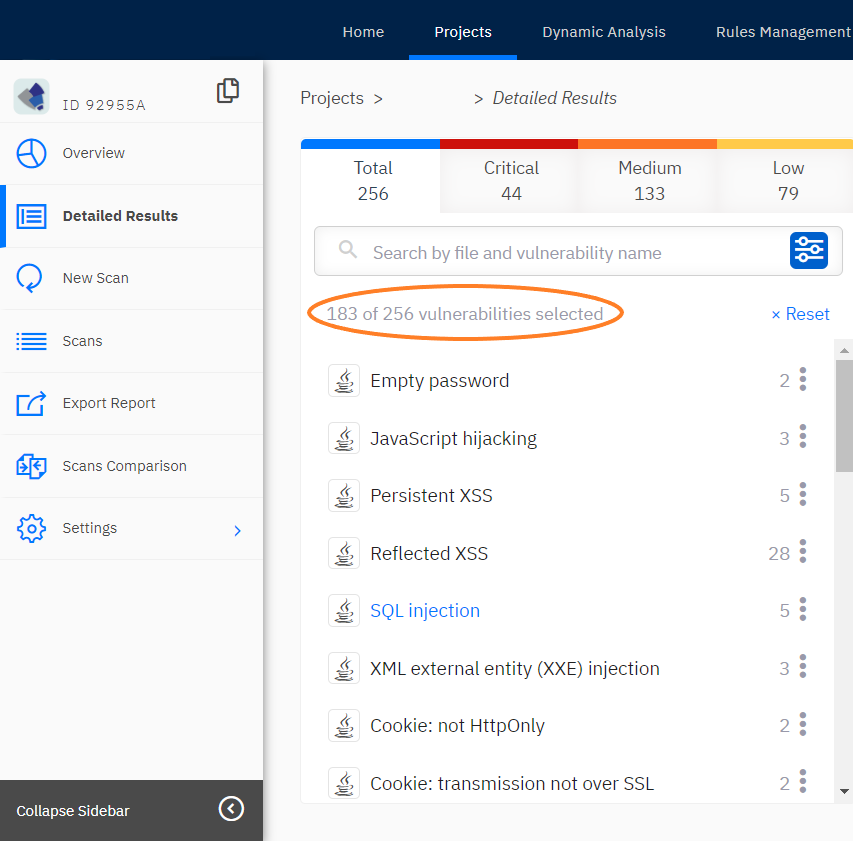Click the scrollbar up arrow
This screenshot has width=853, height=841.
tap(844, 350)
